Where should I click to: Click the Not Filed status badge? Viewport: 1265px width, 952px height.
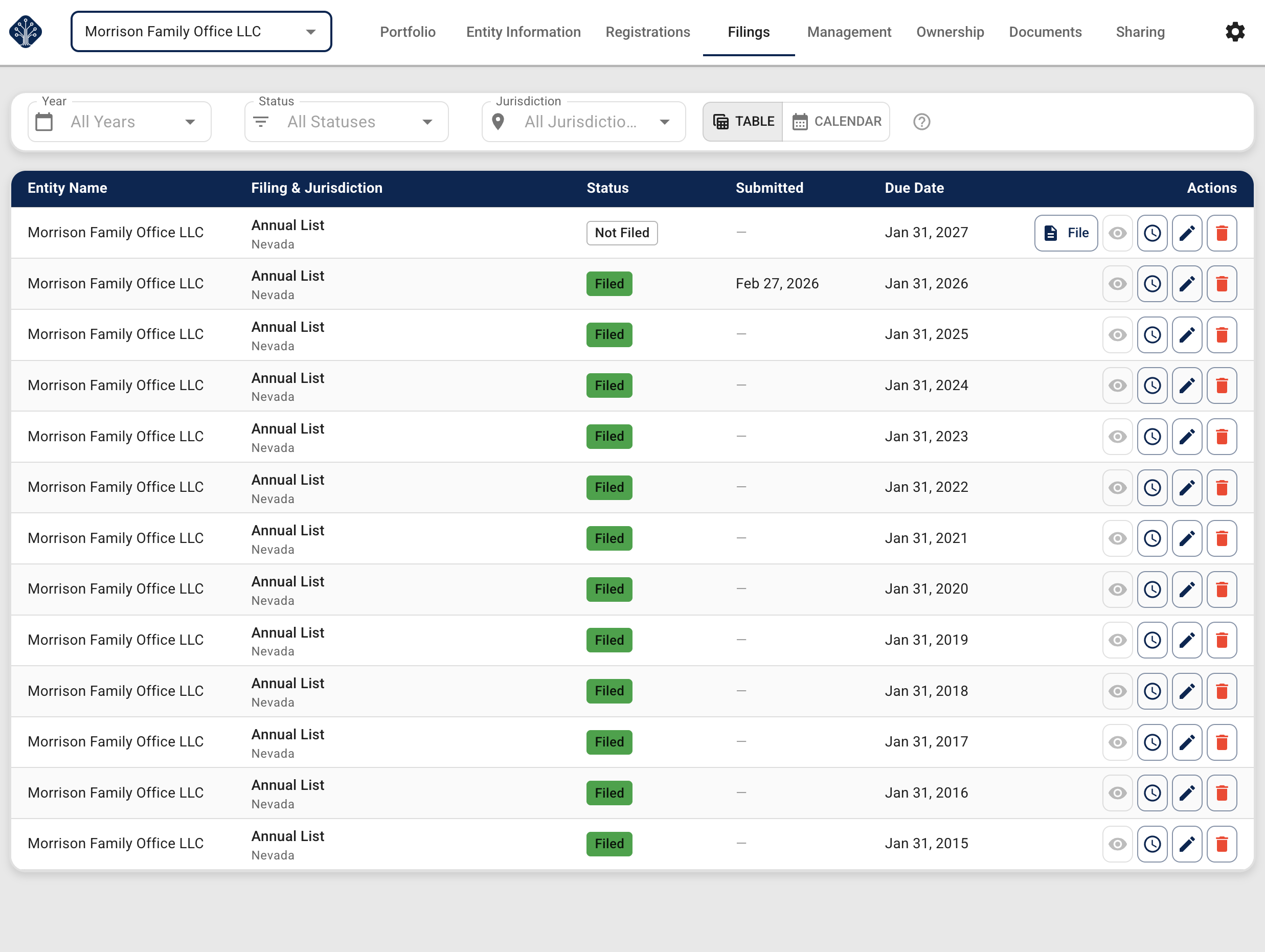[622, 233]
